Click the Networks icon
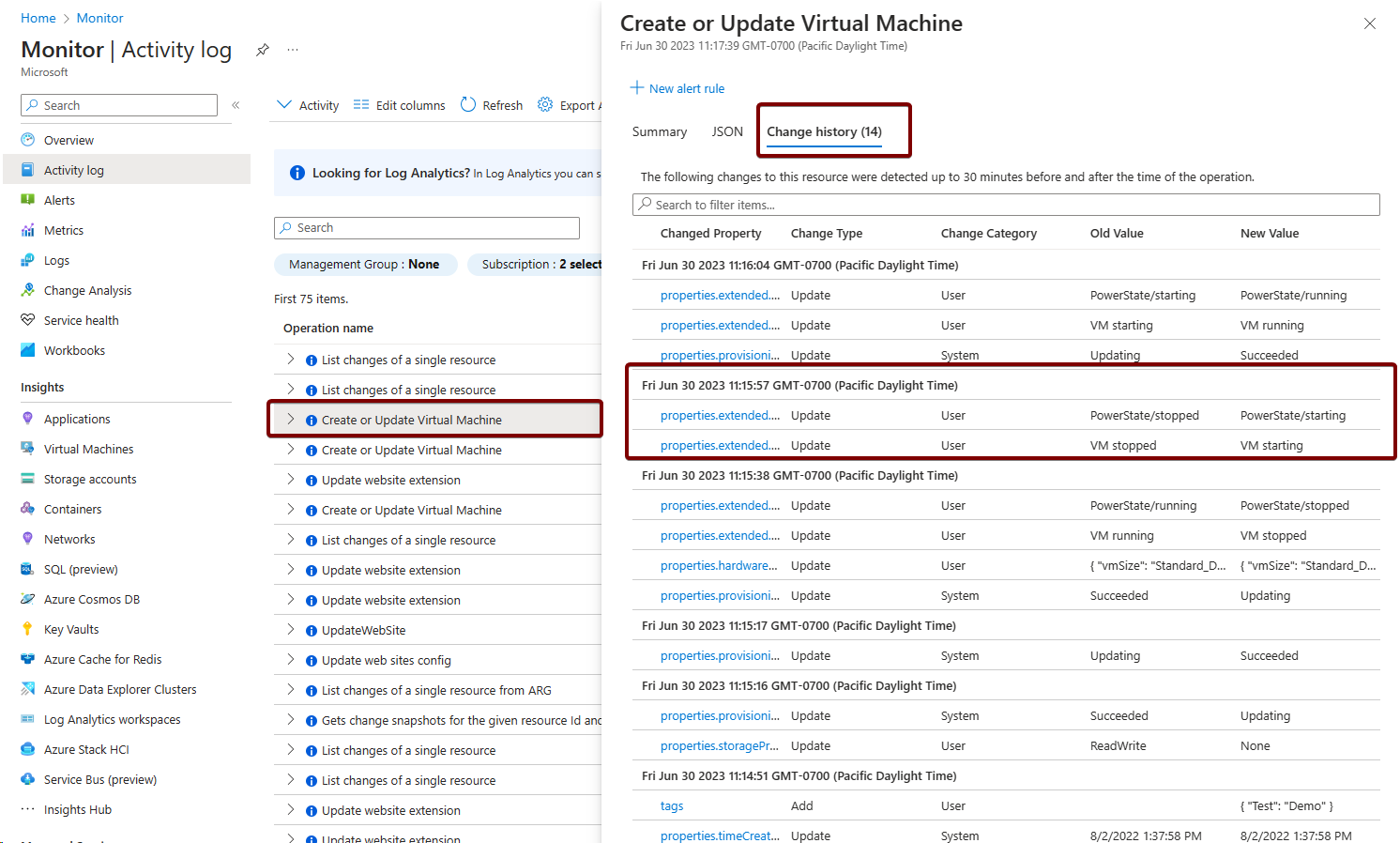Screen dimensions: 1400x843 pos(28,539)
